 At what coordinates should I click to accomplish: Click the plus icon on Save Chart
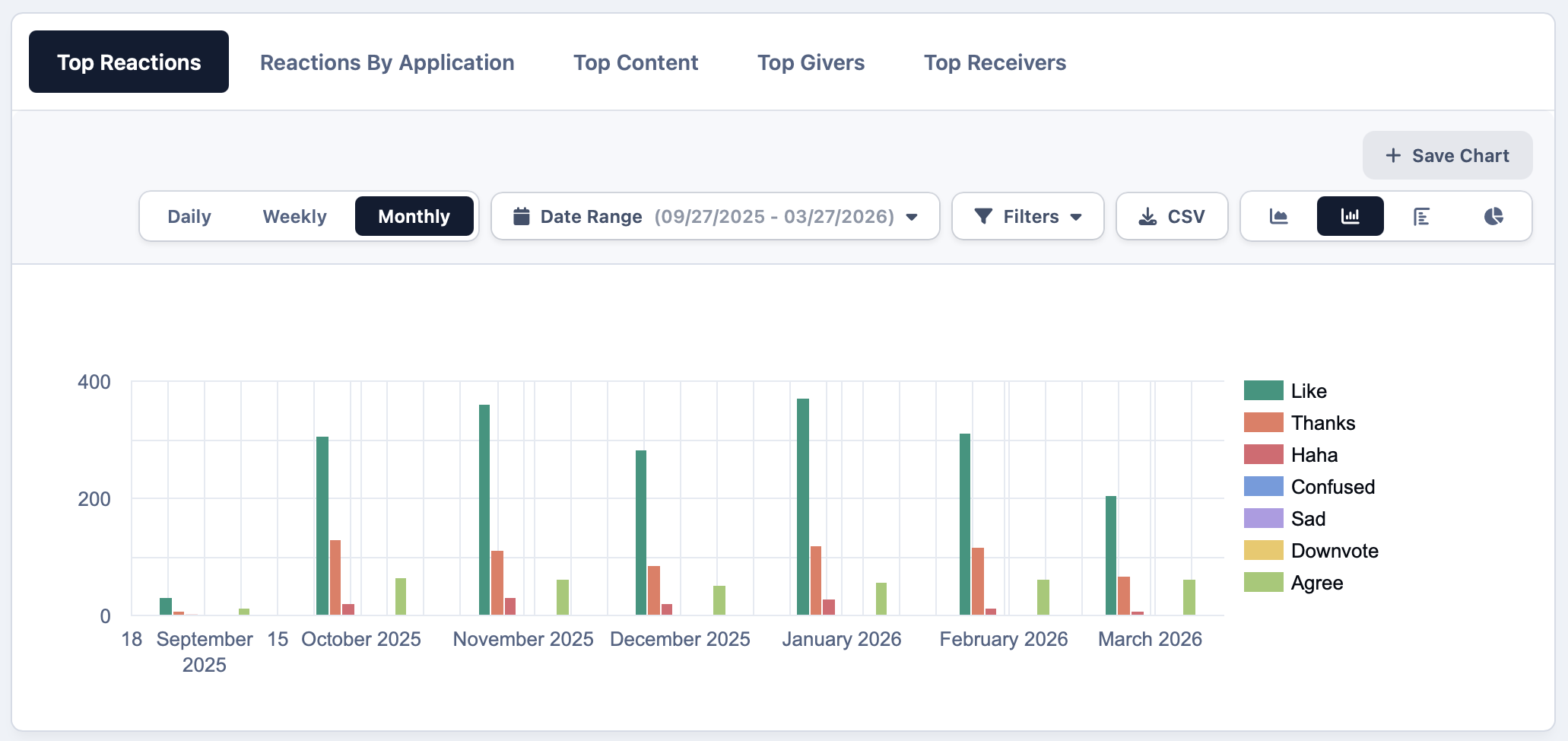(x=1393, y=156)
